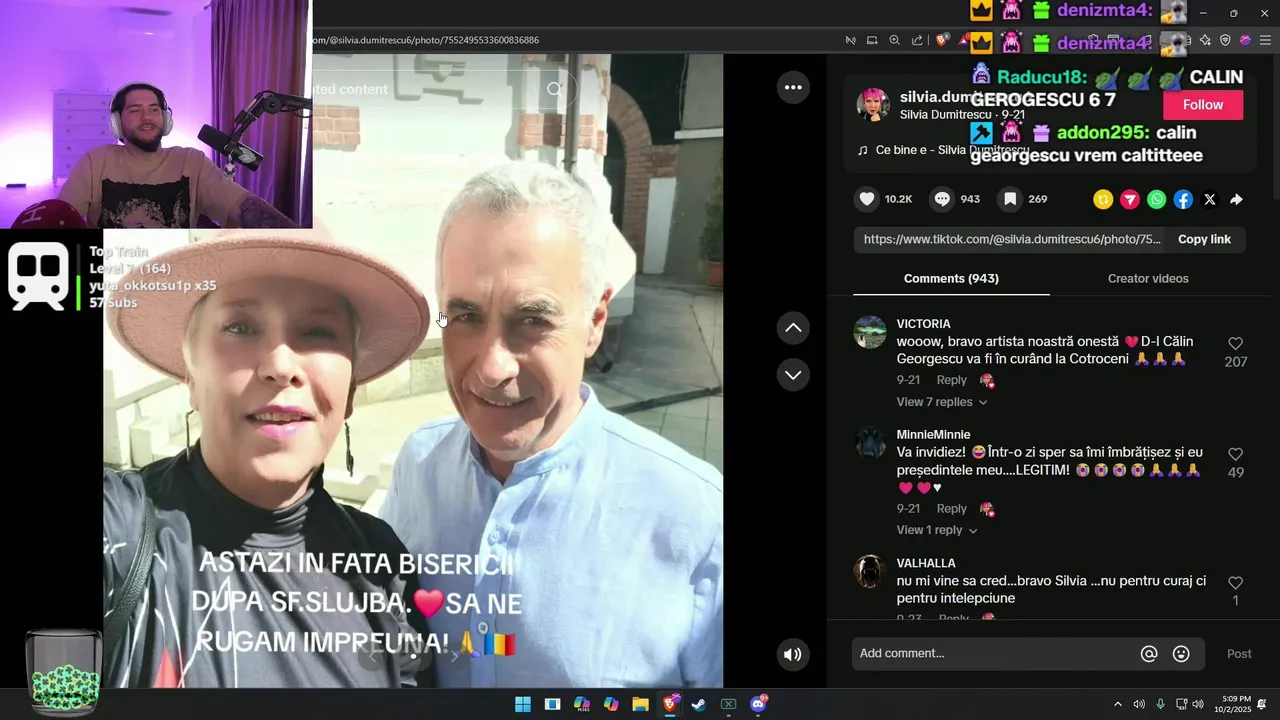The height and width of the screenshot is (720, 1280).
Task: Click Post to submit comment
Action: (1239, 654)
